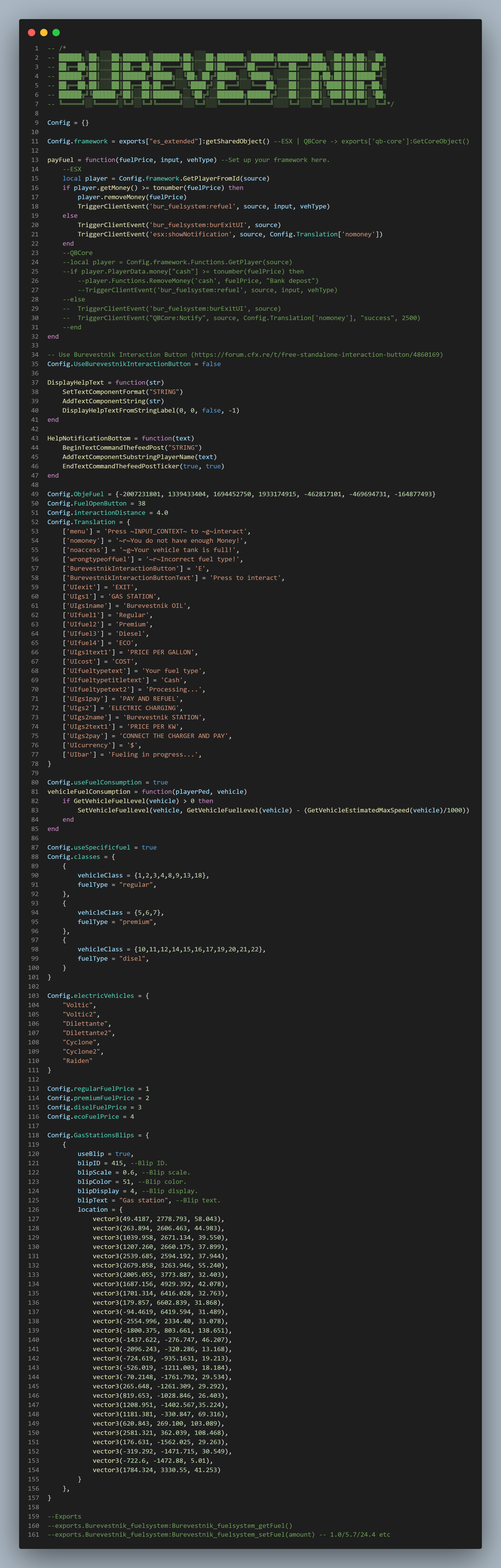Click the Config.useSpecificfuel line
Viewport: 501px width, 1568px height.
[x=102, y=847]
